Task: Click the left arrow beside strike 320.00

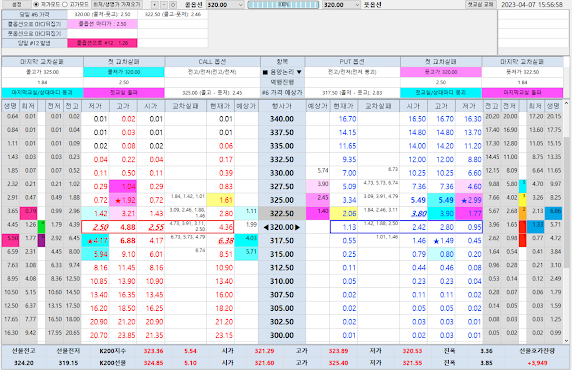Action: coord(266,227)
